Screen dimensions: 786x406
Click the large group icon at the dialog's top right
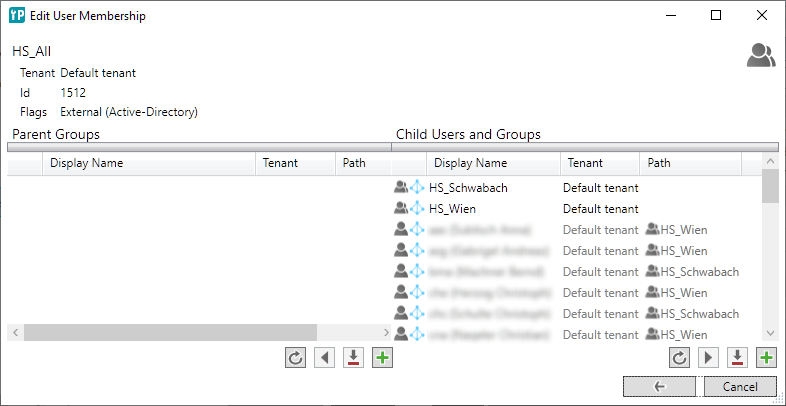pyautogui.click(x=761, y=56)
